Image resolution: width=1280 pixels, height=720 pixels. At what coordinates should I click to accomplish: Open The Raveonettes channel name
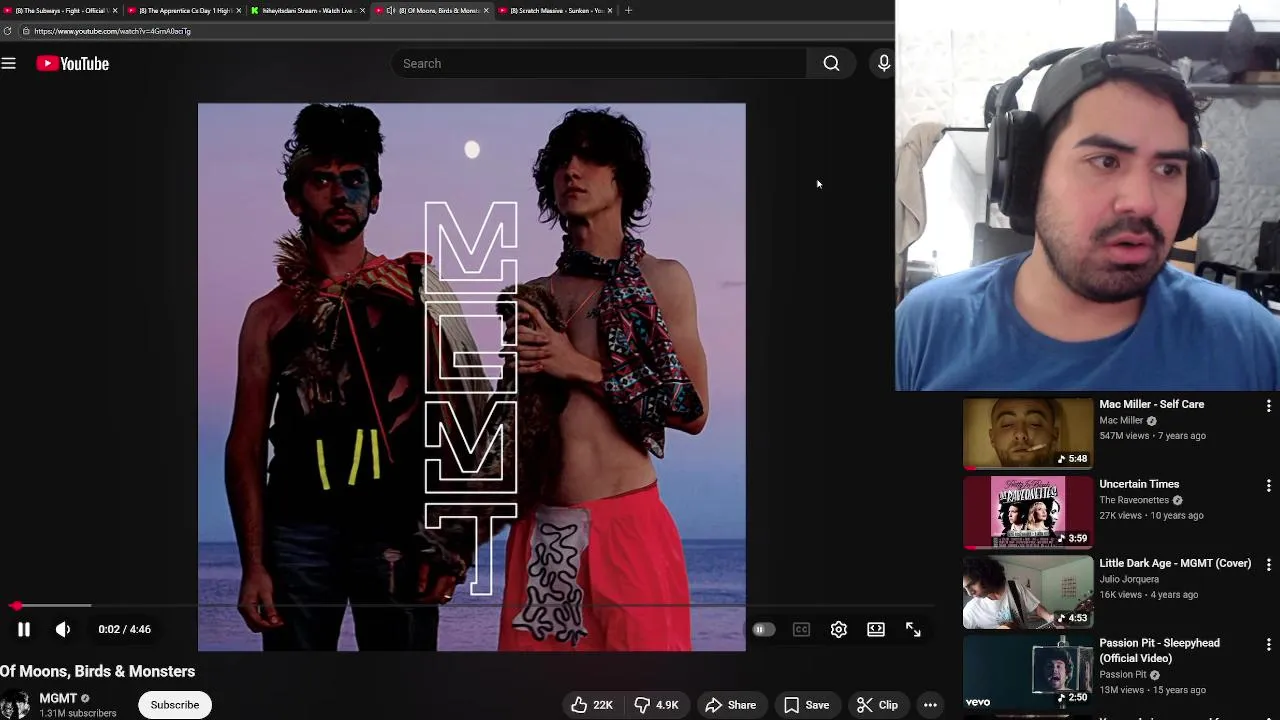(1134, 500)
